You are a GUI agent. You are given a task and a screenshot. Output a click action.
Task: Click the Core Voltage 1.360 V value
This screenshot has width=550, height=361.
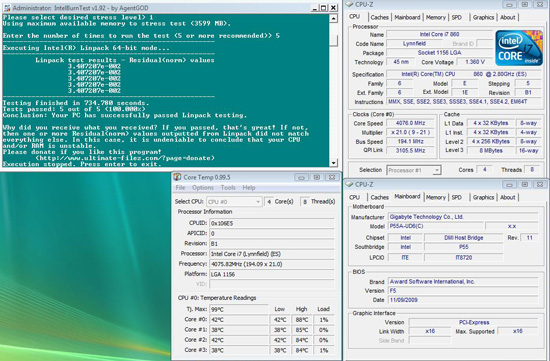click(475, 62)
